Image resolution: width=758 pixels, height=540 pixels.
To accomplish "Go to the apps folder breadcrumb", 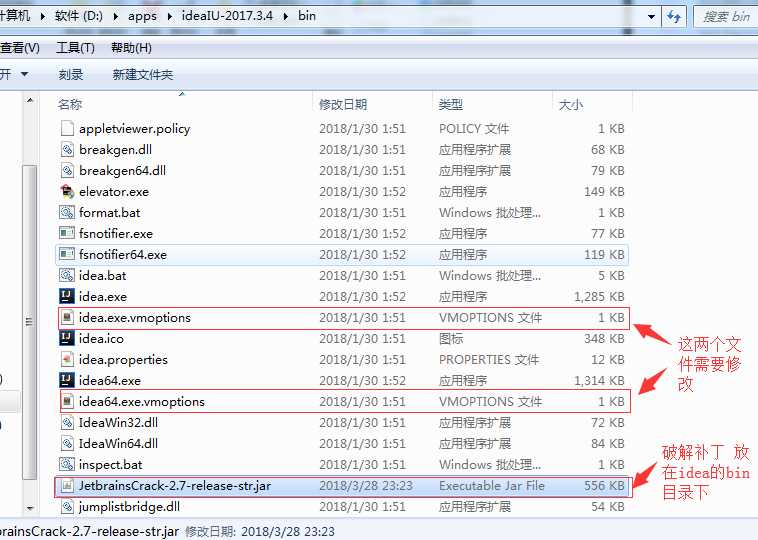I will click(142, 16).
